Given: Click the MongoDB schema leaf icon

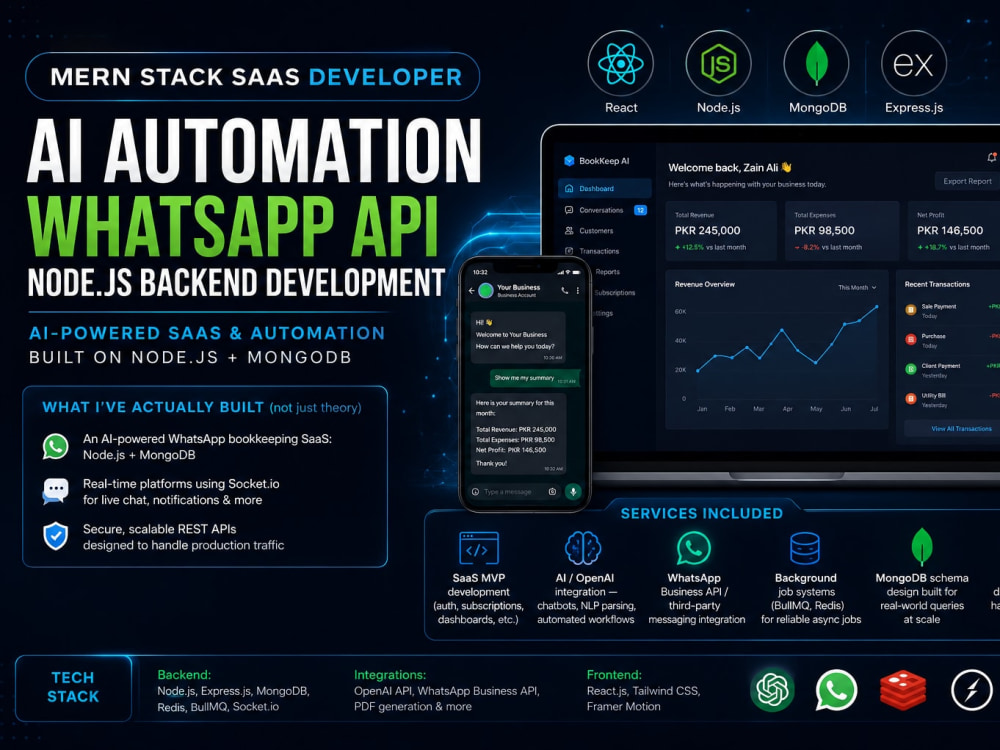Looking at the screenshot, I should (x=922, y=547).
